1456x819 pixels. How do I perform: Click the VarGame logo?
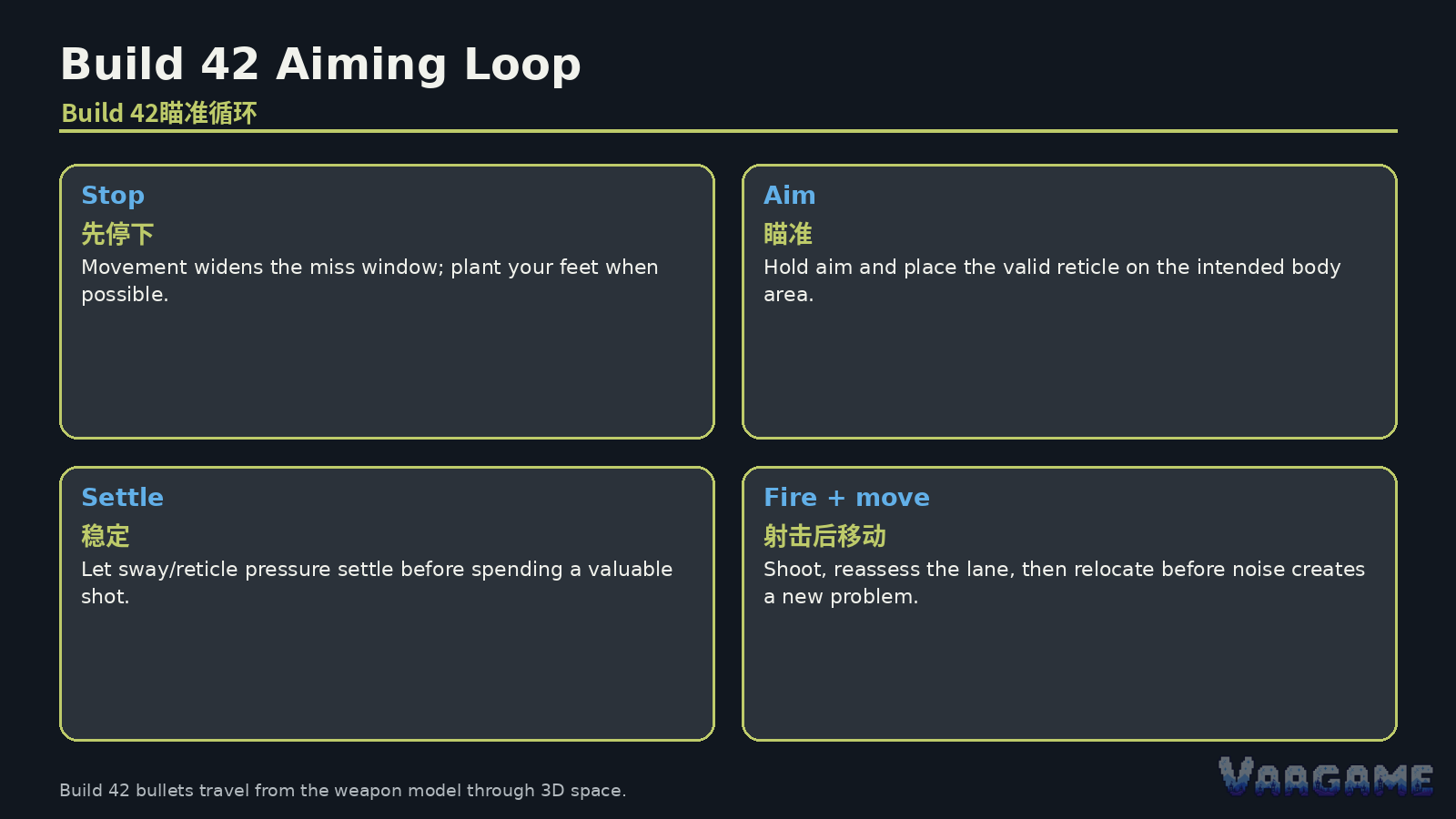1326,776
